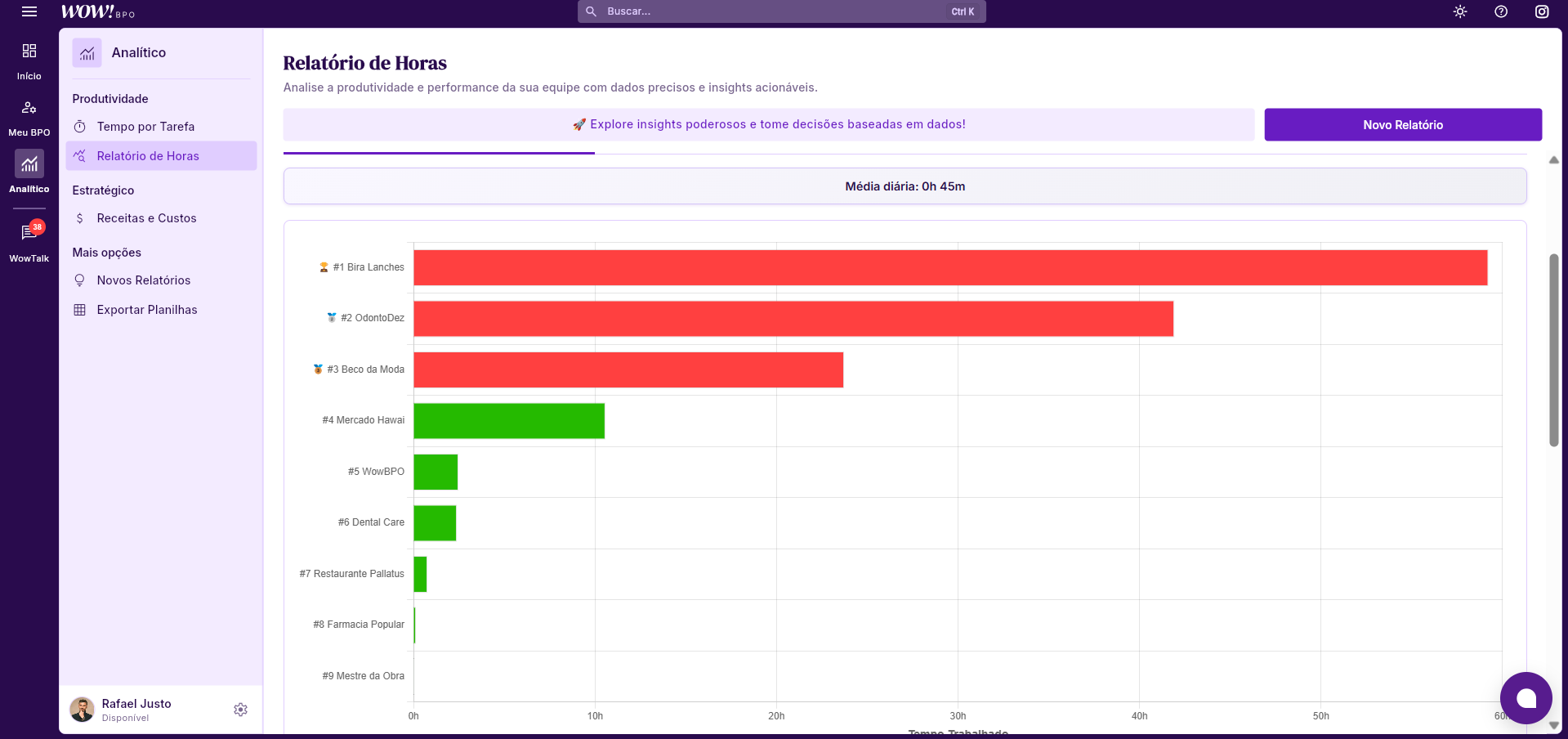1568x739 pixels.
Task: Open Tempo por Tarefa report
Action: tap(145, 127)
